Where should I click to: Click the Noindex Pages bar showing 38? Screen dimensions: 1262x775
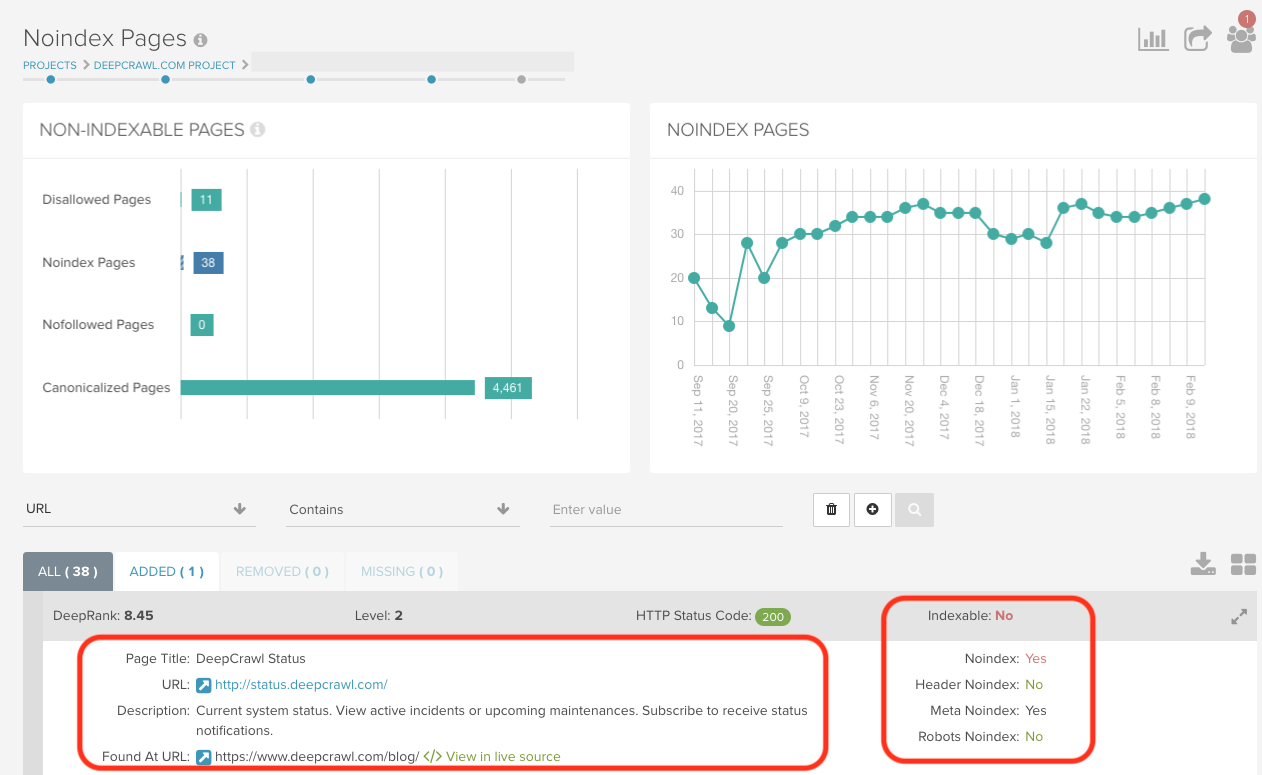coord(208,263)
